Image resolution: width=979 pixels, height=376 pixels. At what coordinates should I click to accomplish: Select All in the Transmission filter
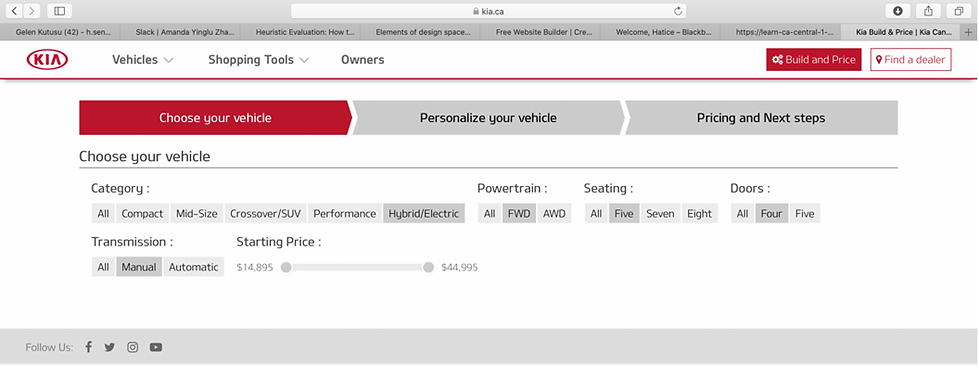[x=103, y=267]
